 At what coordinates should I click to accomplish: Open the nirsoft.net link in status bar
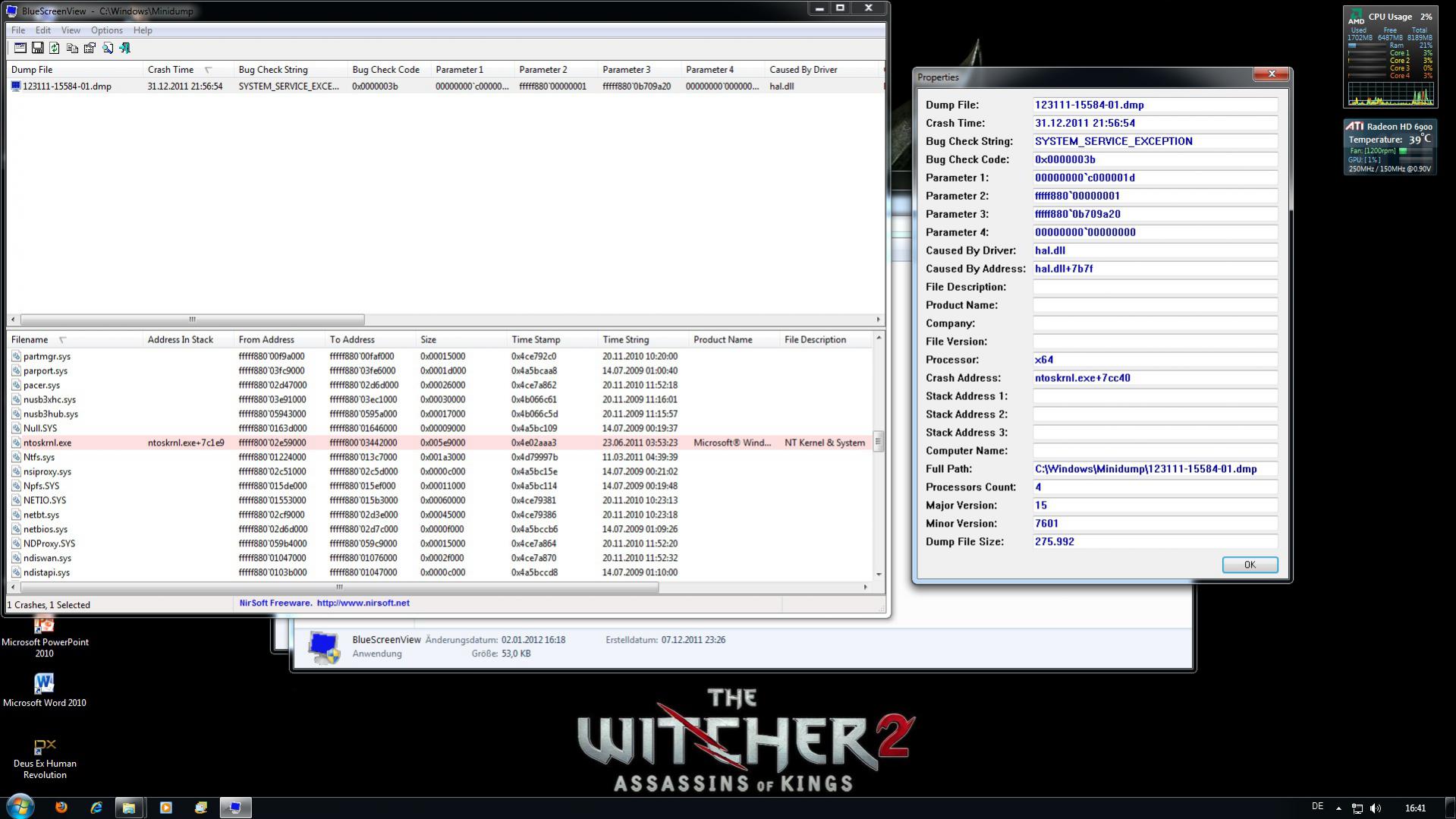[x=363, y=603]
